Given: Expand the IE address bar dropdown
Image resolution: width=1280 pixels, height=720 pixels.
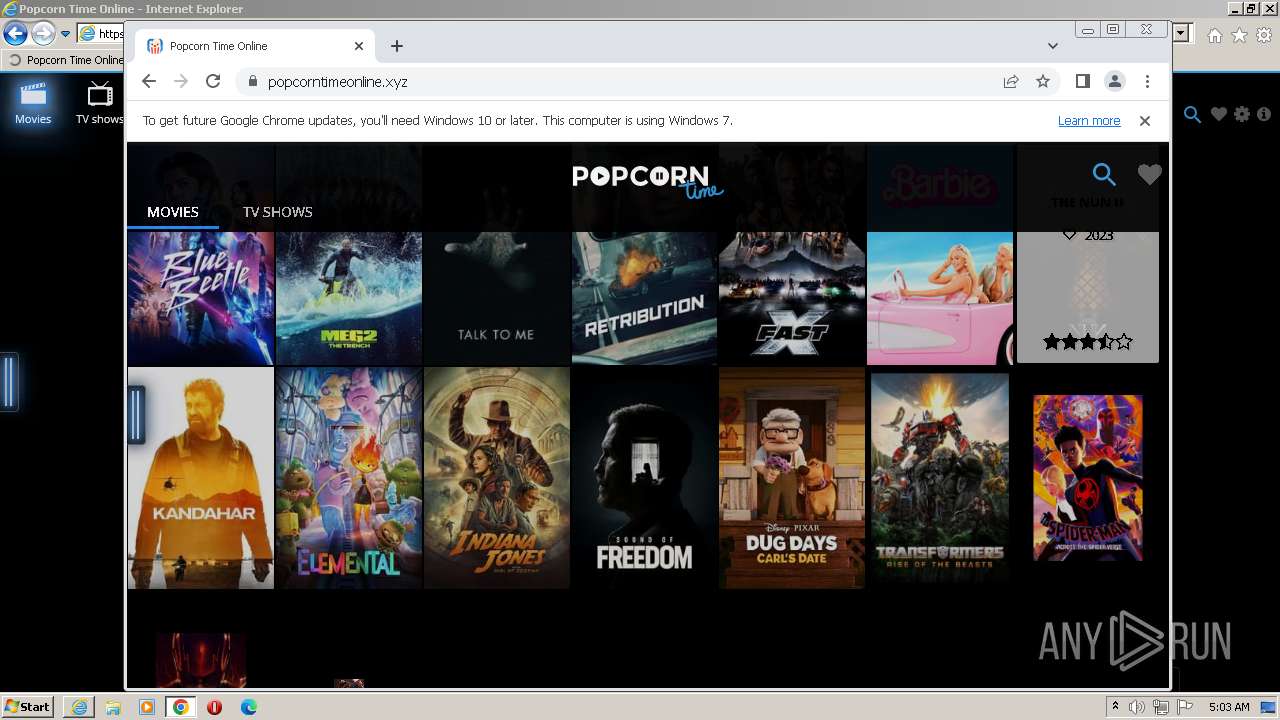Looking at the screenshot, I should pos(1181,33).
